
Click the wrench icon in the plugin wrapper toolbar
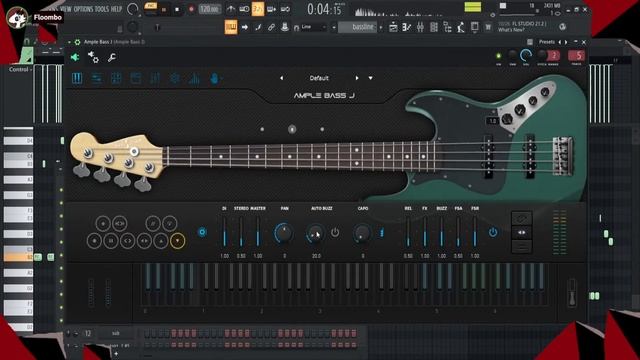point(111,58)
